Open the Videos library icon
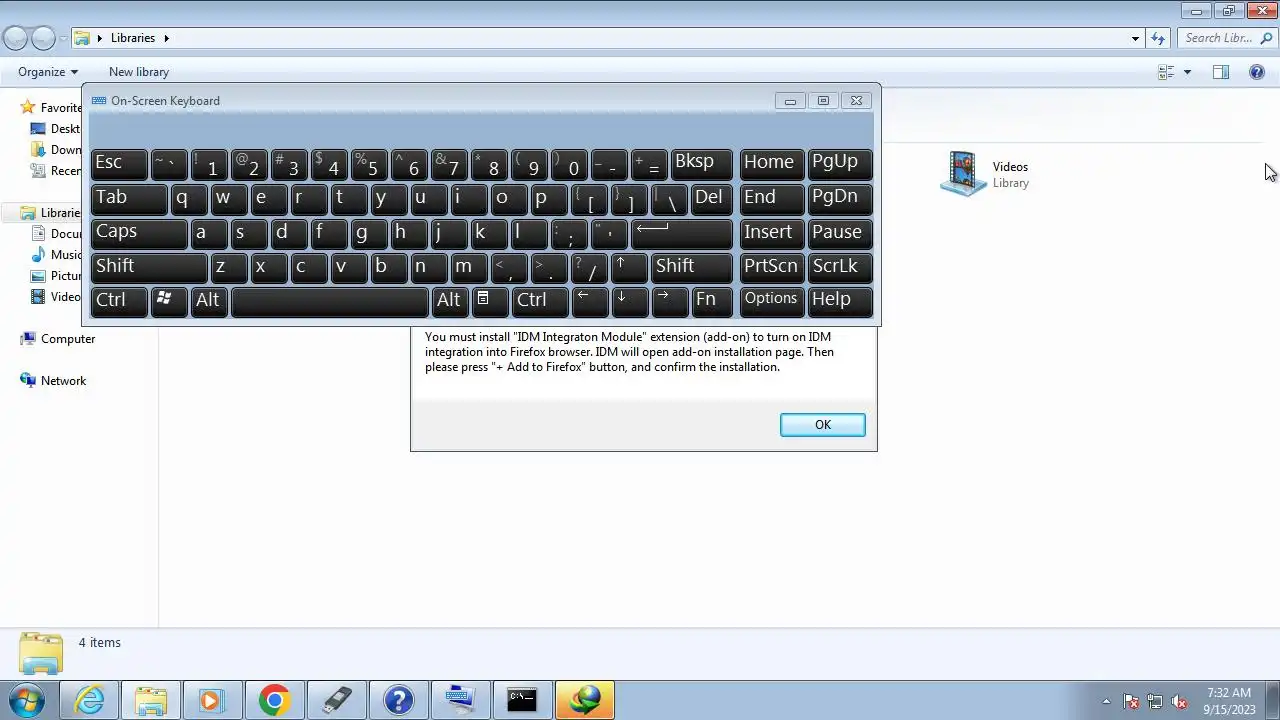Viewport: 1280px width, 720px height. click(964, 174)
